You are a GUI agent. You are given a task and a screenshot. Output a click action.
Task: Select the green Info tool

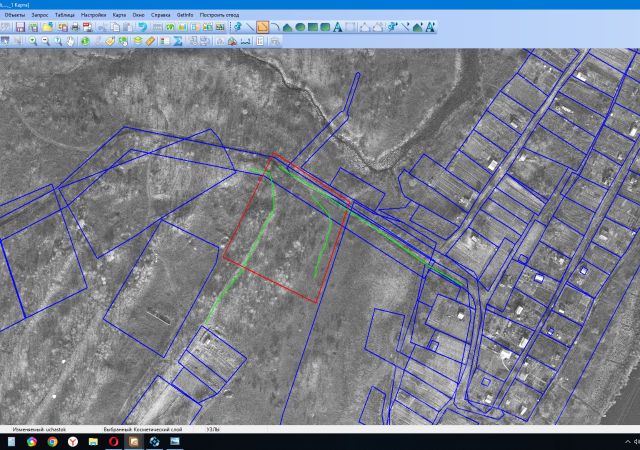pos(85,41)
